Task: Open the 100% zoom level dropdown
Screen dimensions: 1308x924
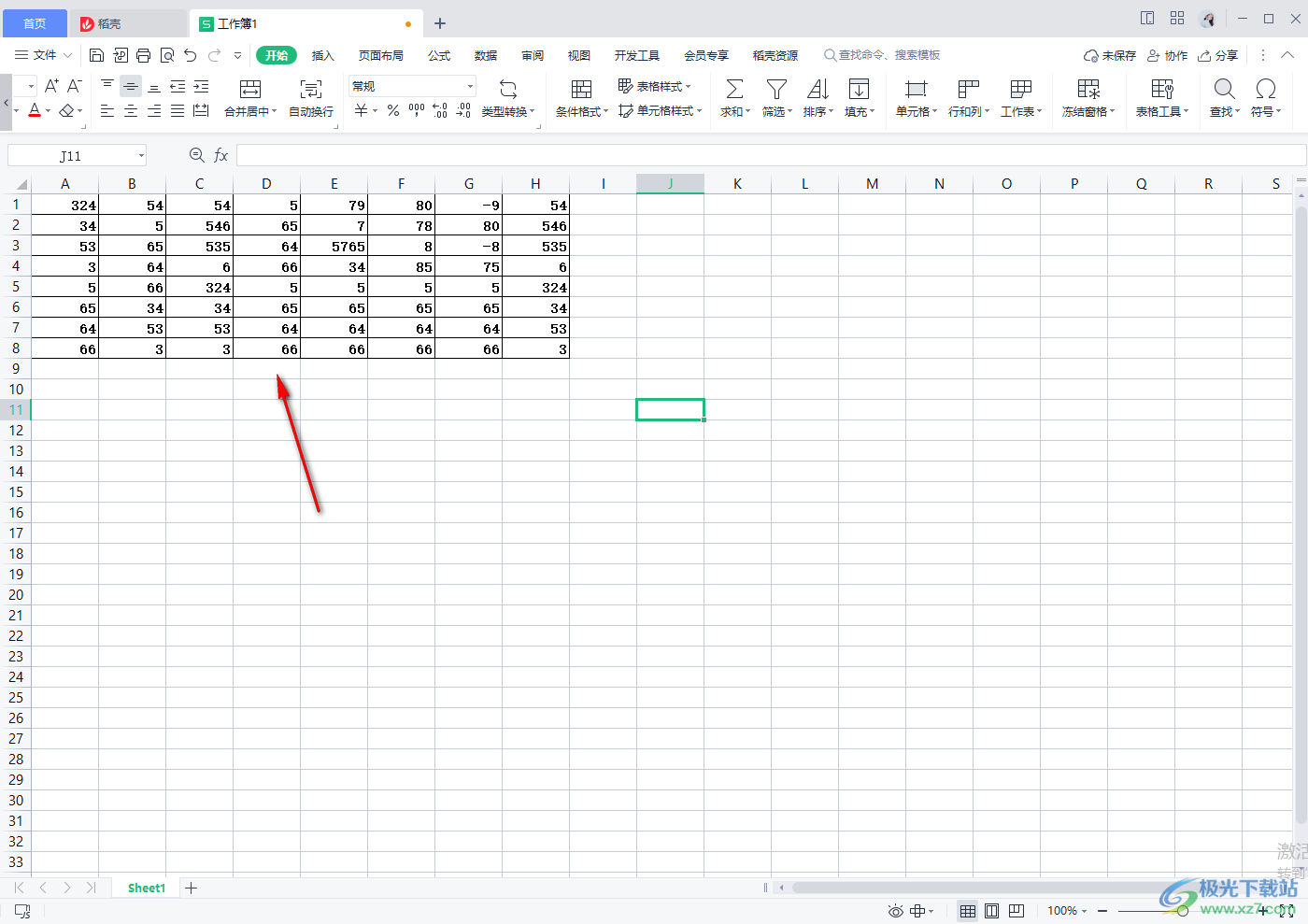Action: [x=1067, y=911]
